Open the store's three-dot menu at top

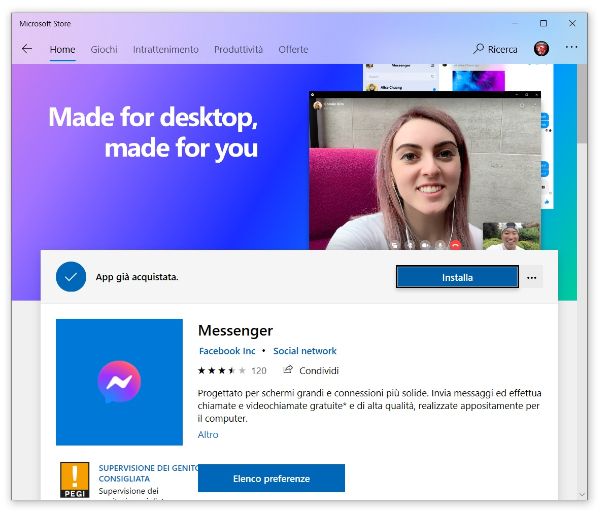pos(571,47)
